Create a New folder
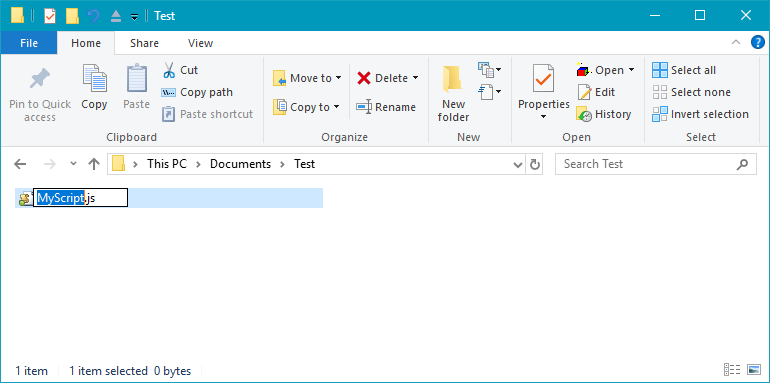Viewport: 770px width, 383px height. point(453,93)
